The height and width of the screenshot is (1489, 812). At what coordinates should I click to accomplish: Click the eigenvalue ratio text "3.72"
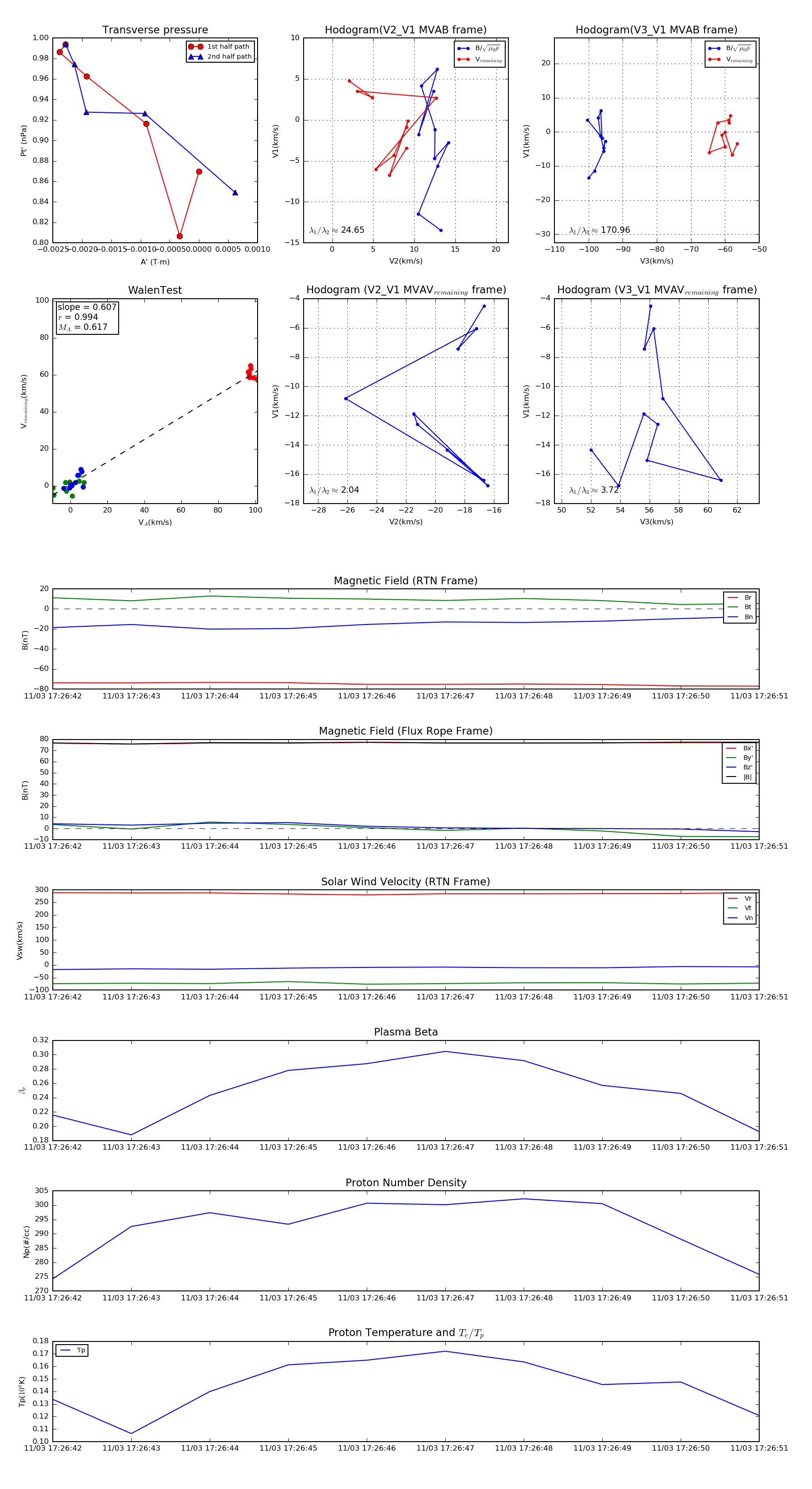610,490
